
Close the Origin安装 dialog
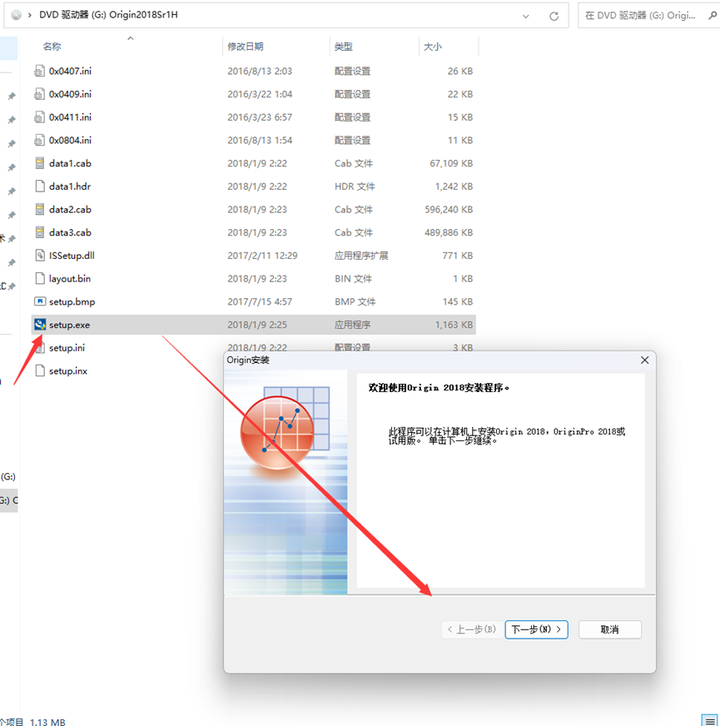click(x=645, y=360)
